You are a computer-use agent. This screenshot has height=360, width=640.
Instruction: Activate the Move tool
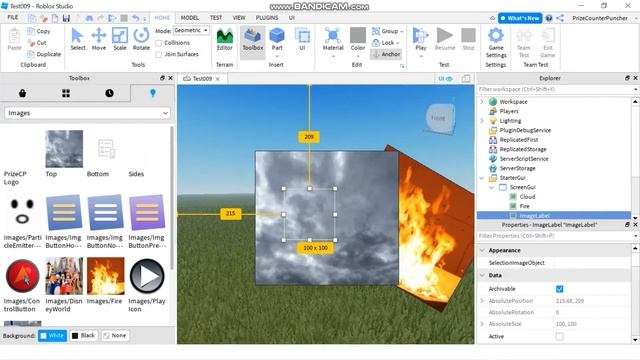coord(99,39)
